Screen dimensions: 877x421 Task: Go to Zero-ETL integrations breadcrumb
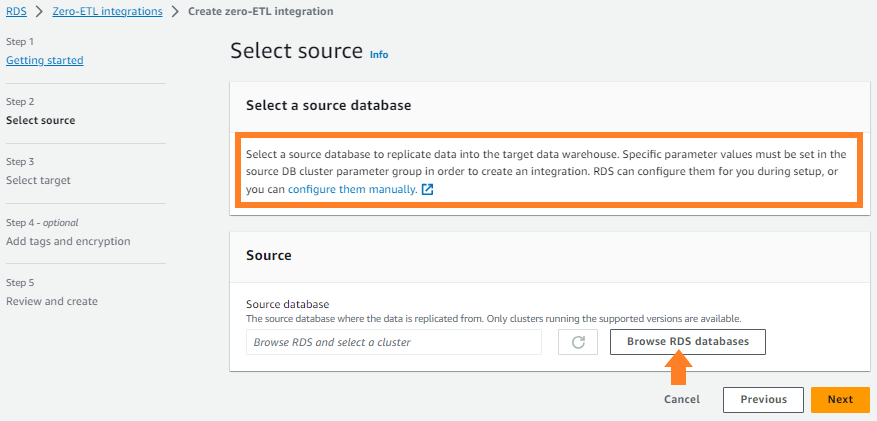tap(107, 11)
